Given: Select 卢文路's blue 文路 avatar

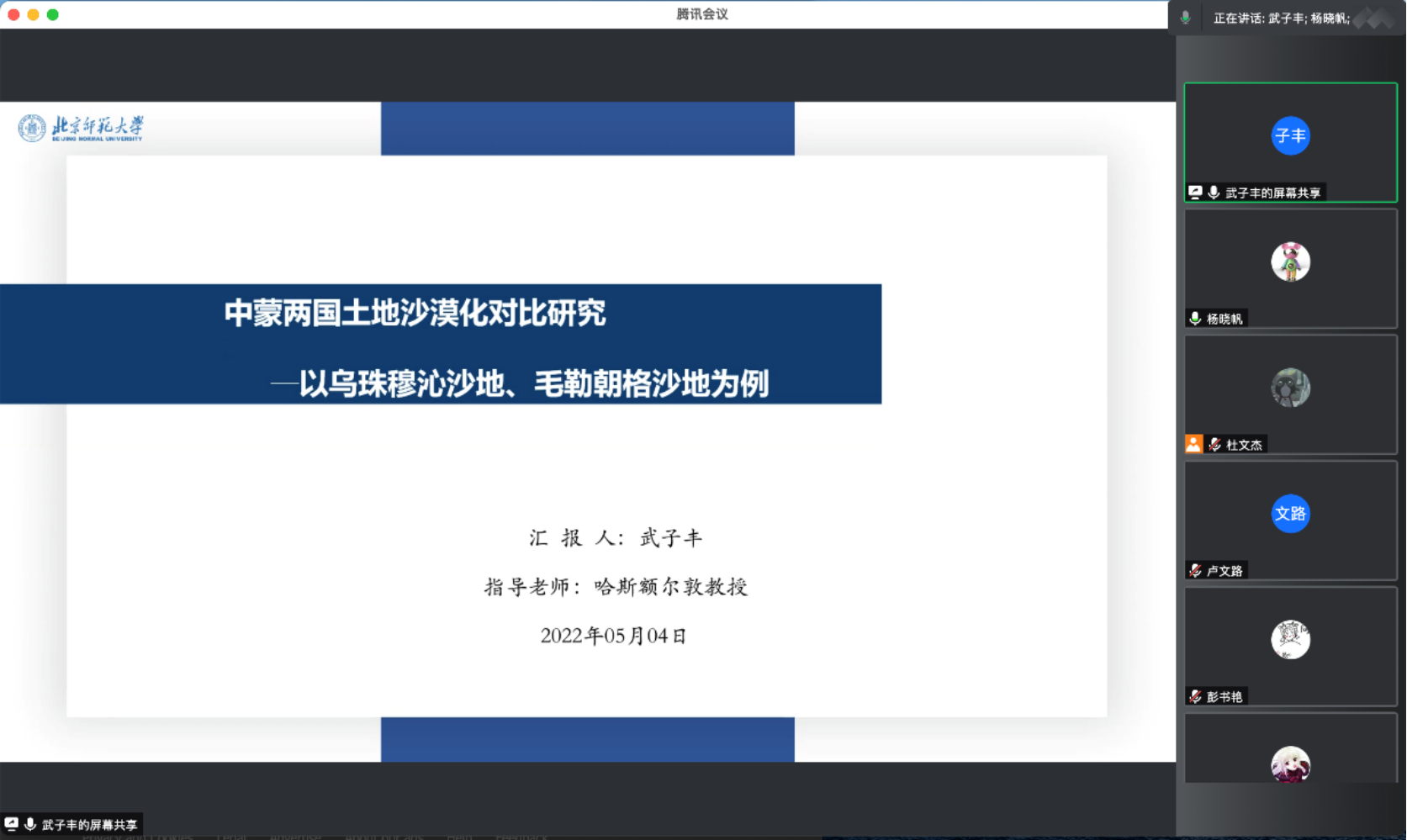Looking at the screenshot, I should [x=1290, y=514].
